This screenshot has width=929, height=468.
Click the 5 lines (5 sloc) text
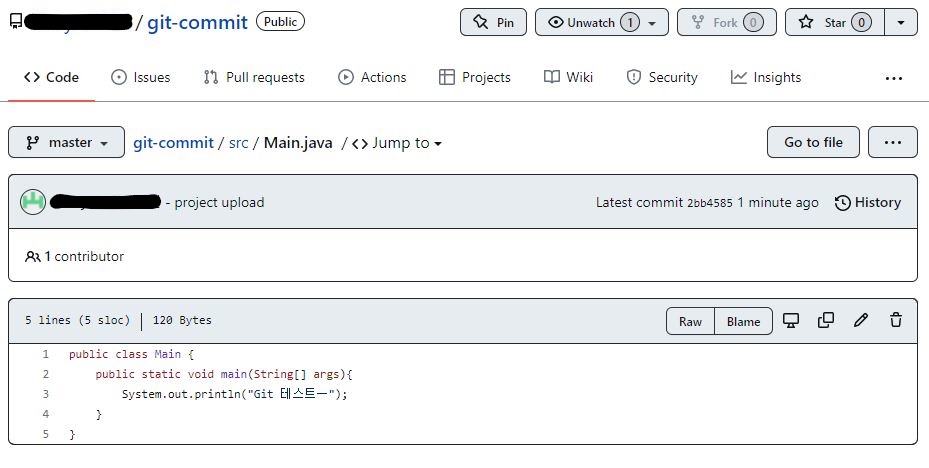click(77, 320)
